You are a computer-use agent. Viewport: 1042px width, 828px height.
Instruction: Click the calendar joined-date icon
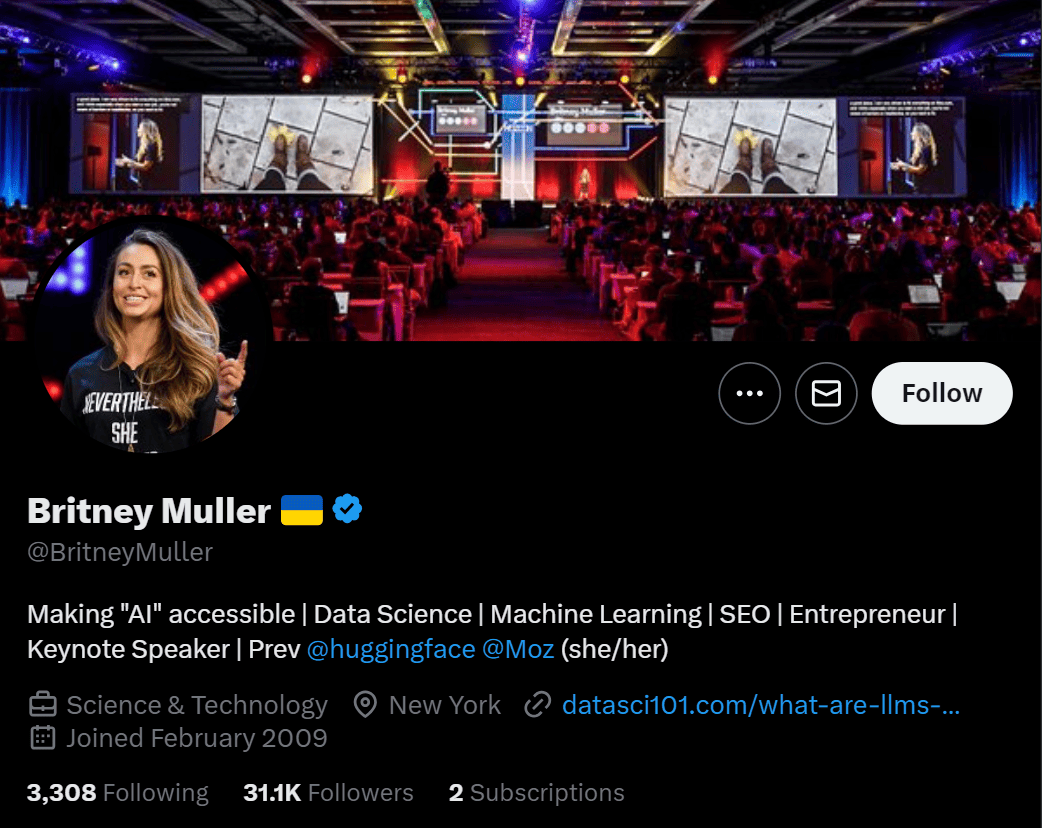tap(43, 738)
